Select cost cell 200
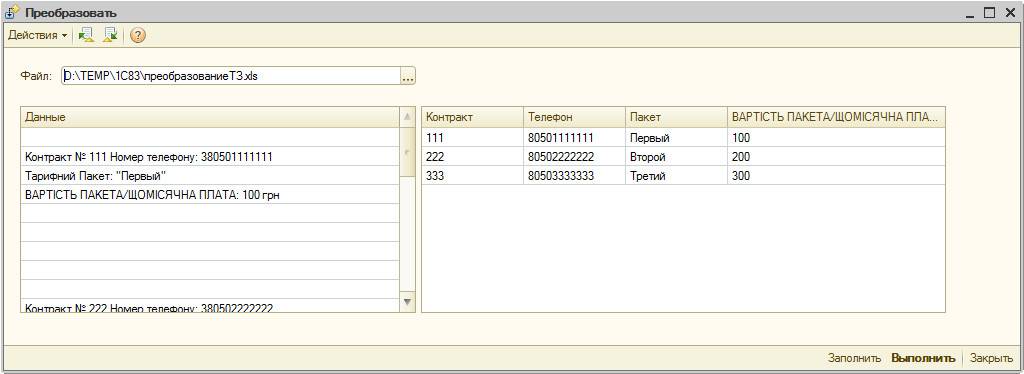 [x=836, y=157]
